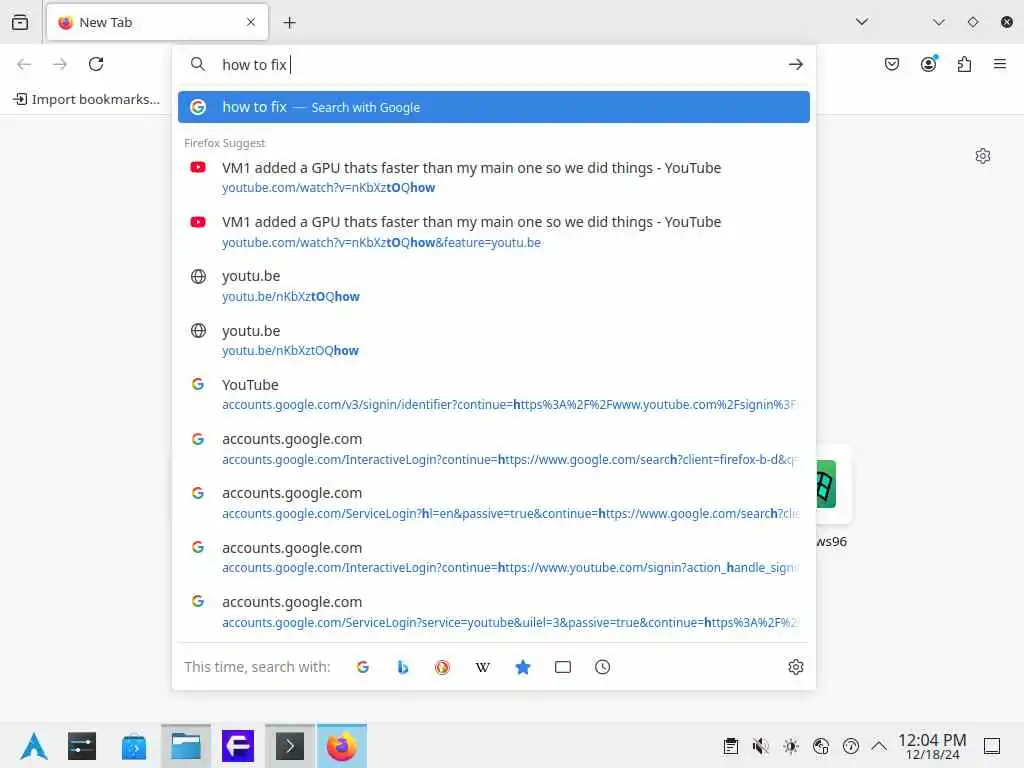Open Save to Pocket icon
This screenshot has width=1024, height=768.
(892, 64)
